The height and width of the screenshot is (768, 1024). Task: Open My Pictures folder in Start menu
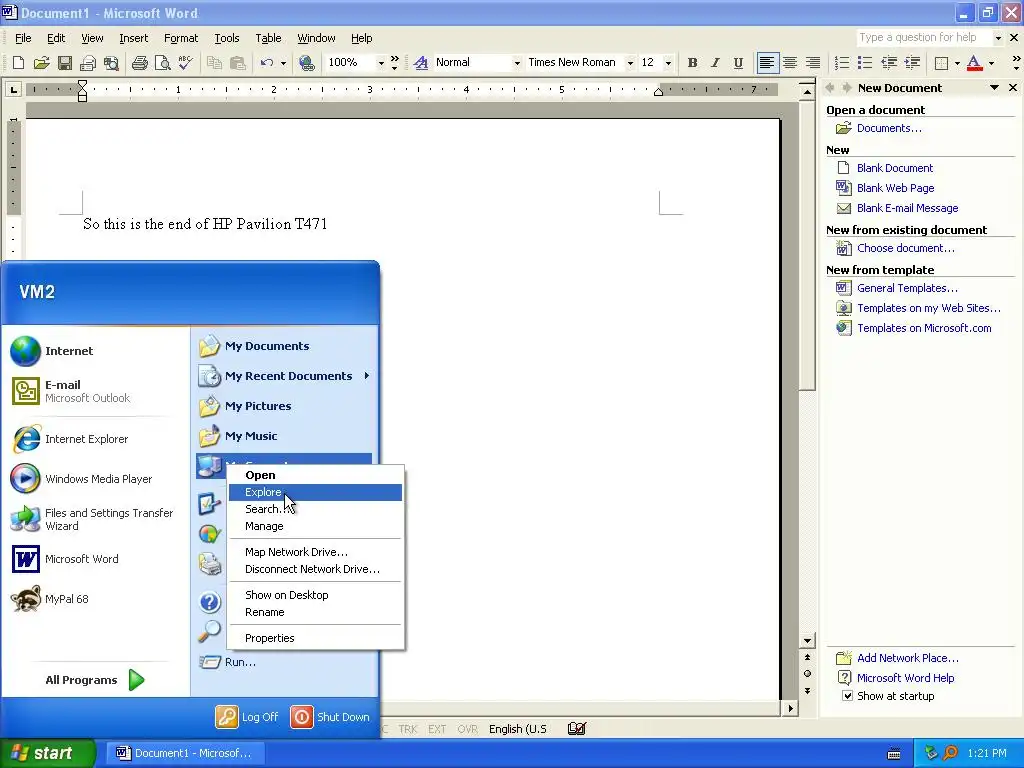(x=285, y=406)
